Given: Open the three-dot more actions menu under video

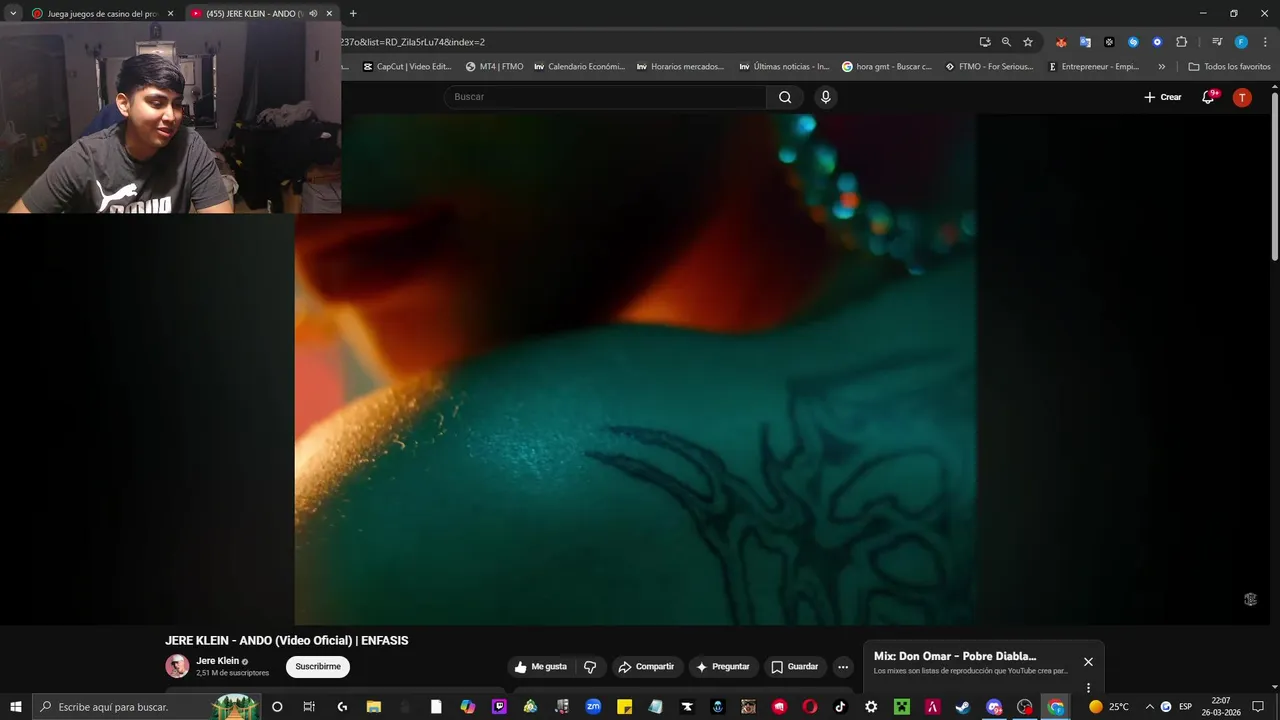Looking at the screenshot, I should coord(843,667).
